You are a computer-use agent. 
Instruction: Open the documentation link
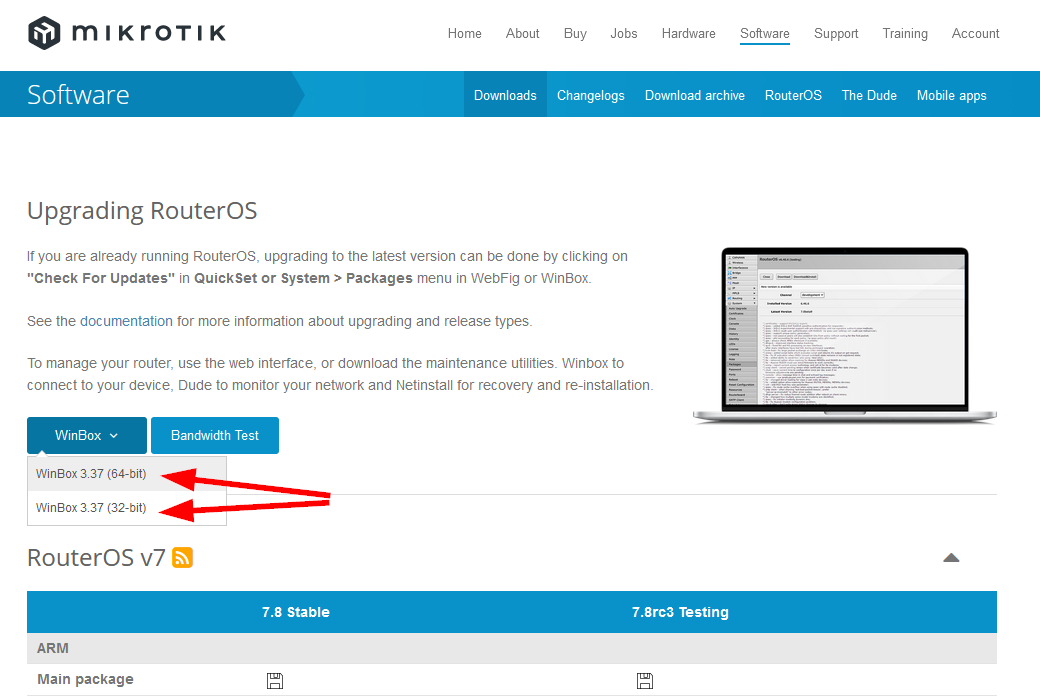pyautogui.click(x=126, y=321)
